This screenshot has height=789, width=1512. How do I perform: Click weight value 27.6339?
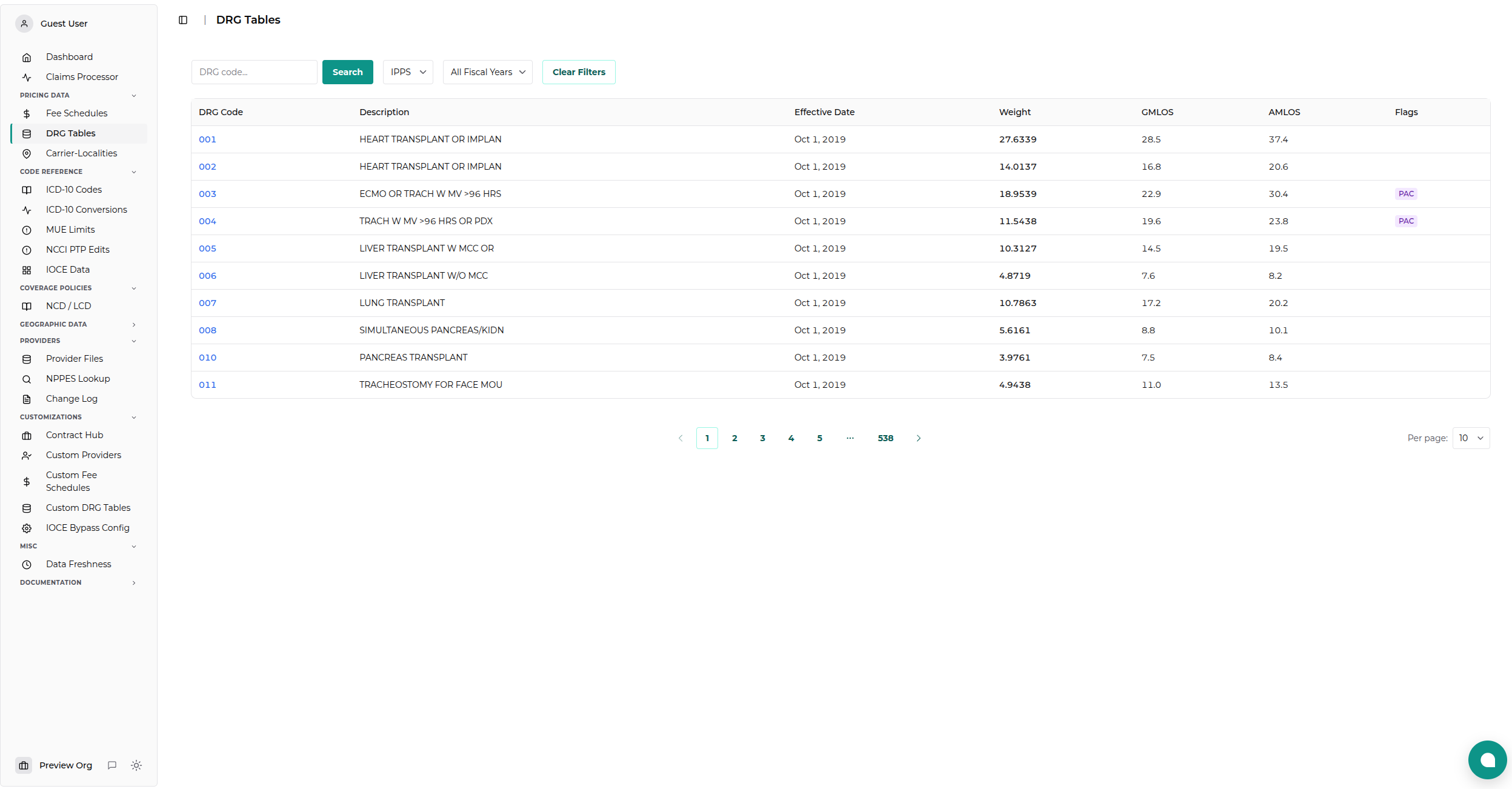1017,139
